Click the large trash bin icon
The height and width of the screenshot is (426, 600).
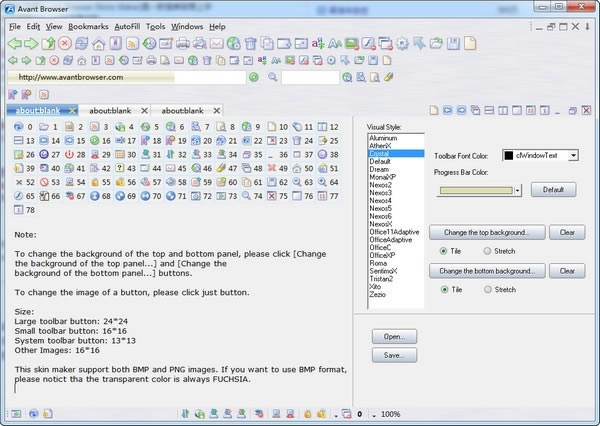pos(251,44)
